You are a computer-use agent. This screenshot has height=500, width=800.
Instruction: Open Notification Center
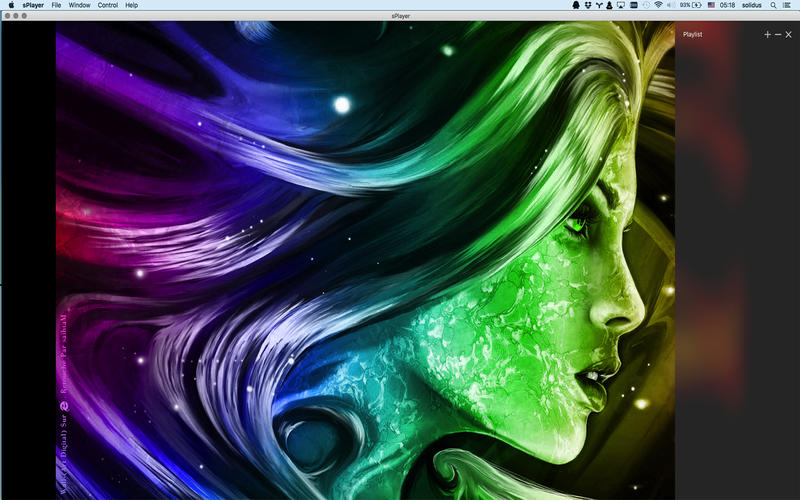(787, 5)
